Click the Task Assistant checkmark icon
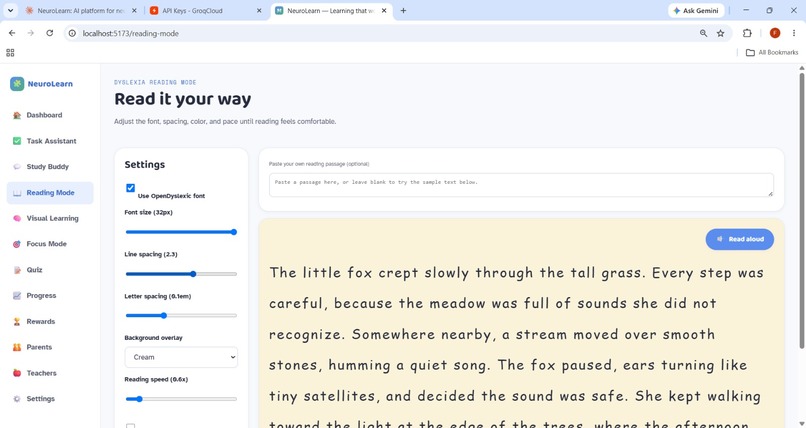806x428 pixels. (17, 141)
